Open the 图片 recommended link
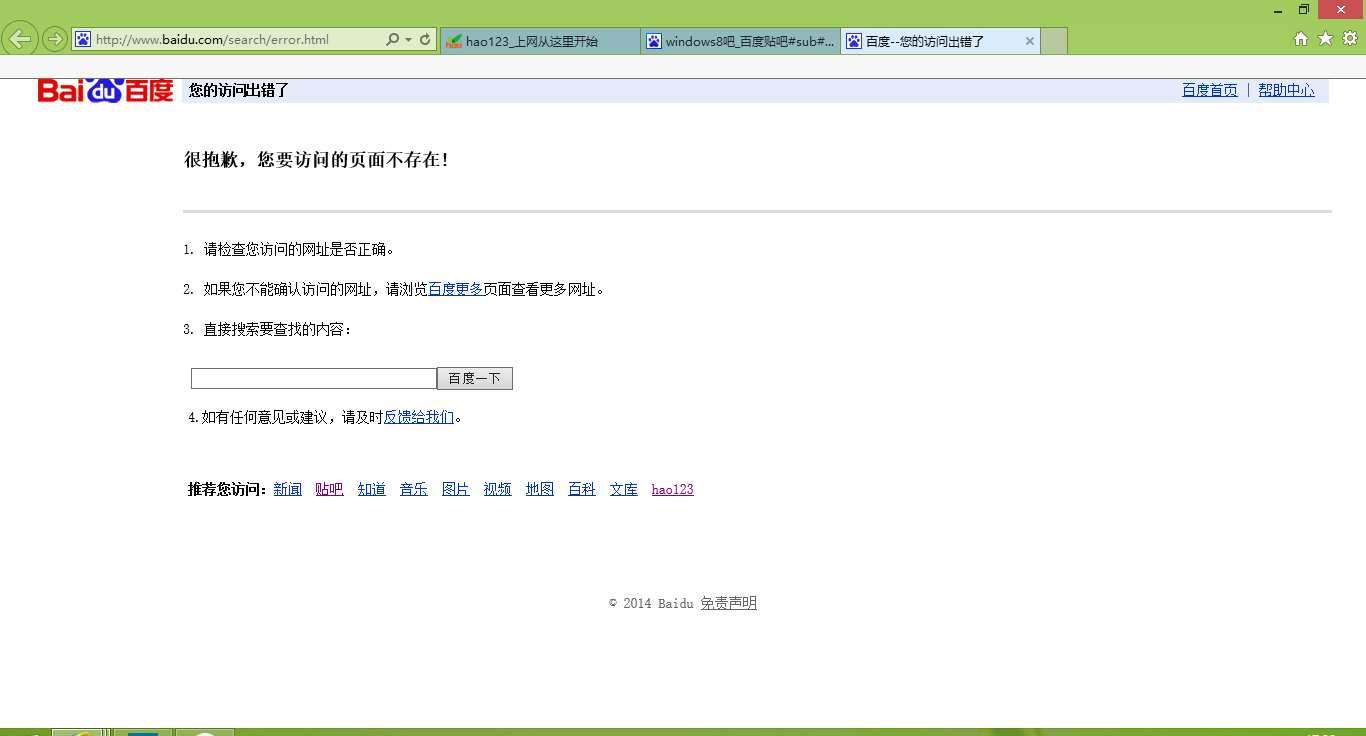 (x=456, y=489)
